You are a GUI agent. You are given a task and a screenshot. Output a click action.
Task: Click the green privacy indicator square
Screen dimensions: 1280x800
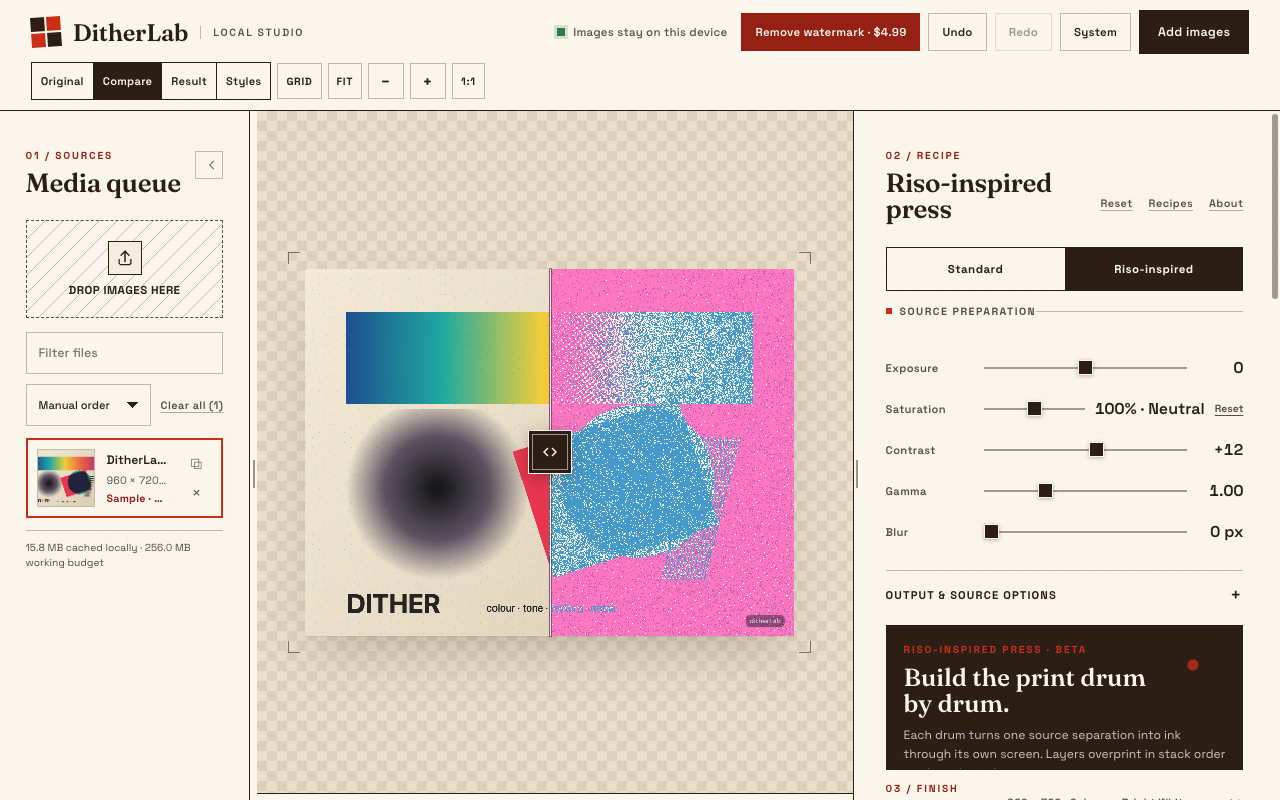(561, 32)
